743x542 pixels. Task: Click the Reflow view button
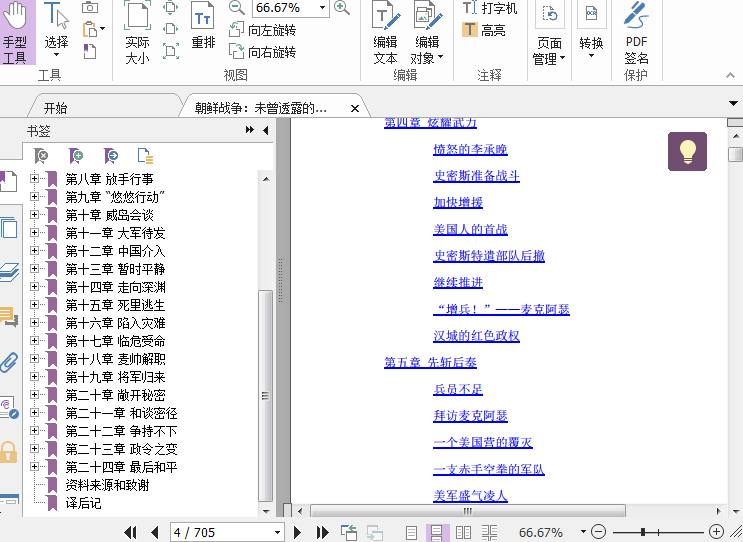coord(203,26)
